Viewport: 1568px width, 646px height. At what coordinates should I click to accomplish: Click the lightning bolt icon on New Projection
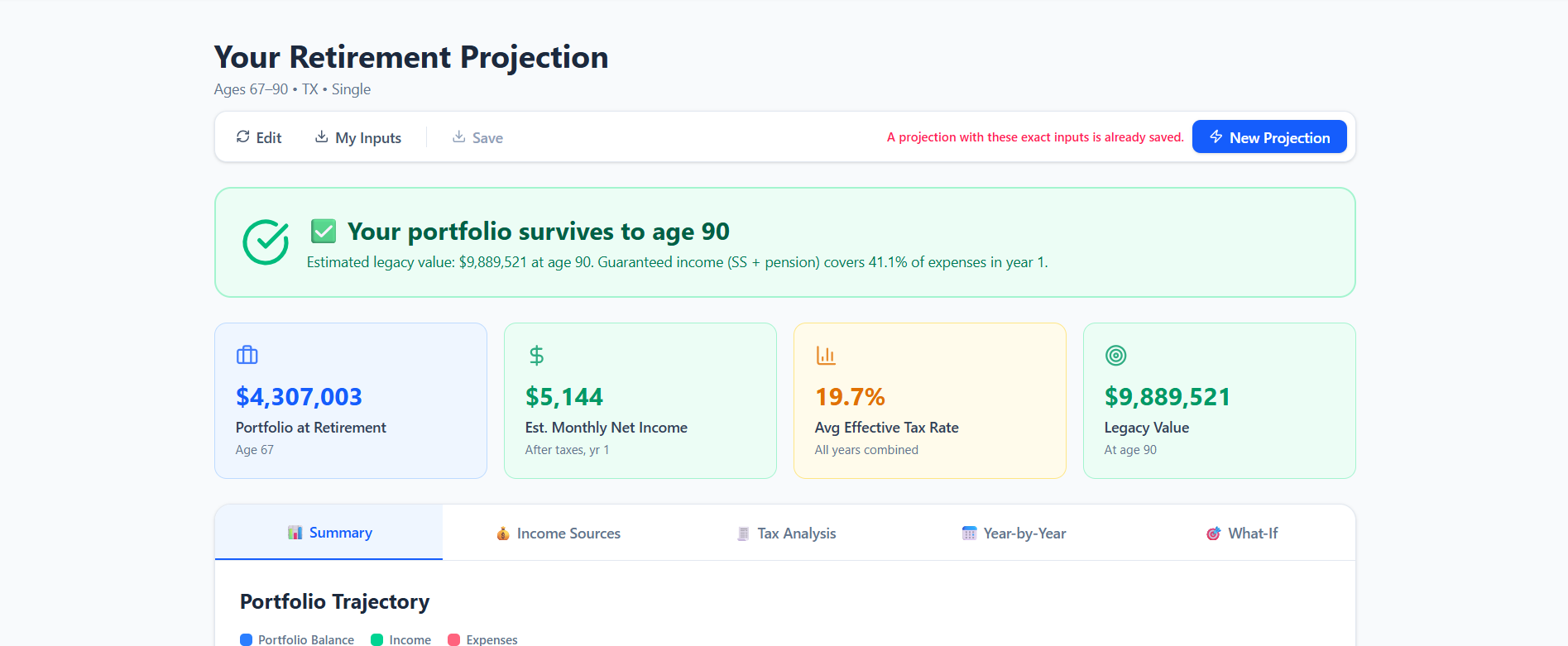1216,136
